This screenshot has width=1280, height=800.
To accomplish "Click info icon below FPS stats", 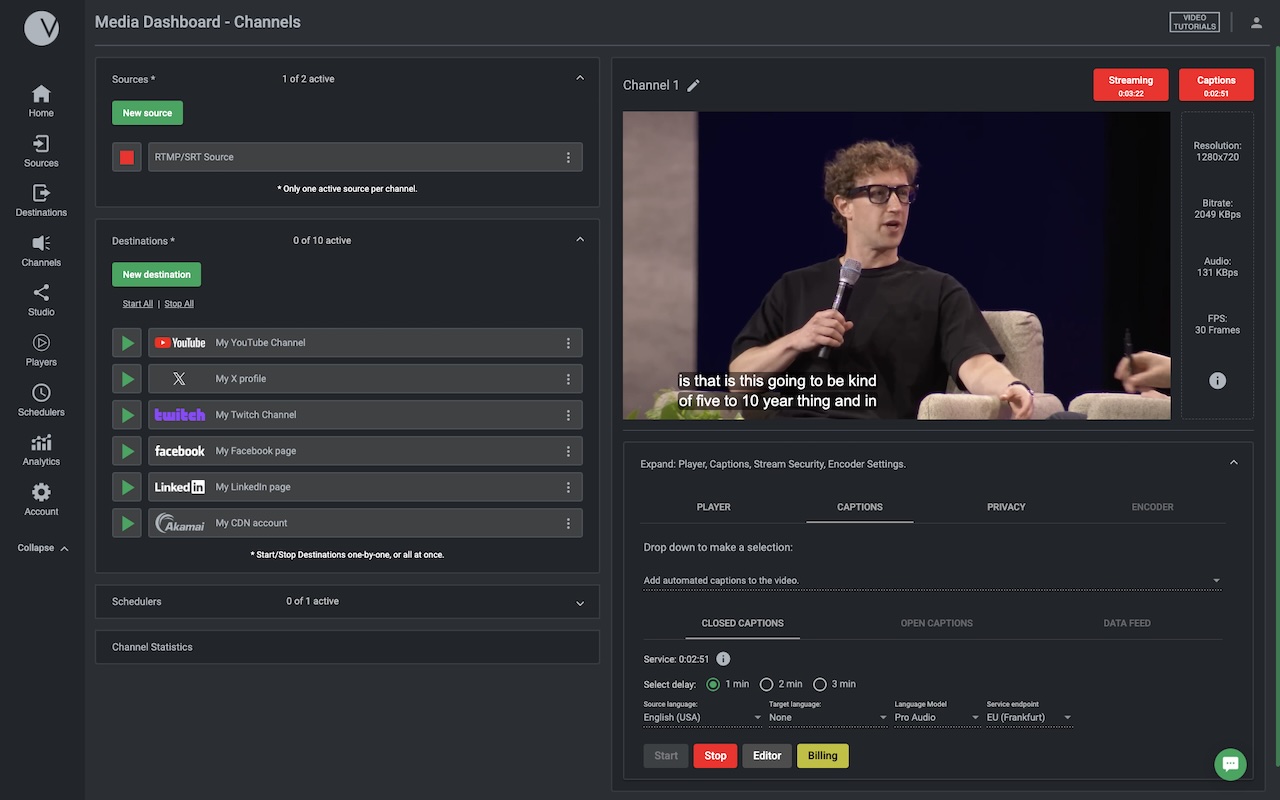I will tap(1217, 381).
